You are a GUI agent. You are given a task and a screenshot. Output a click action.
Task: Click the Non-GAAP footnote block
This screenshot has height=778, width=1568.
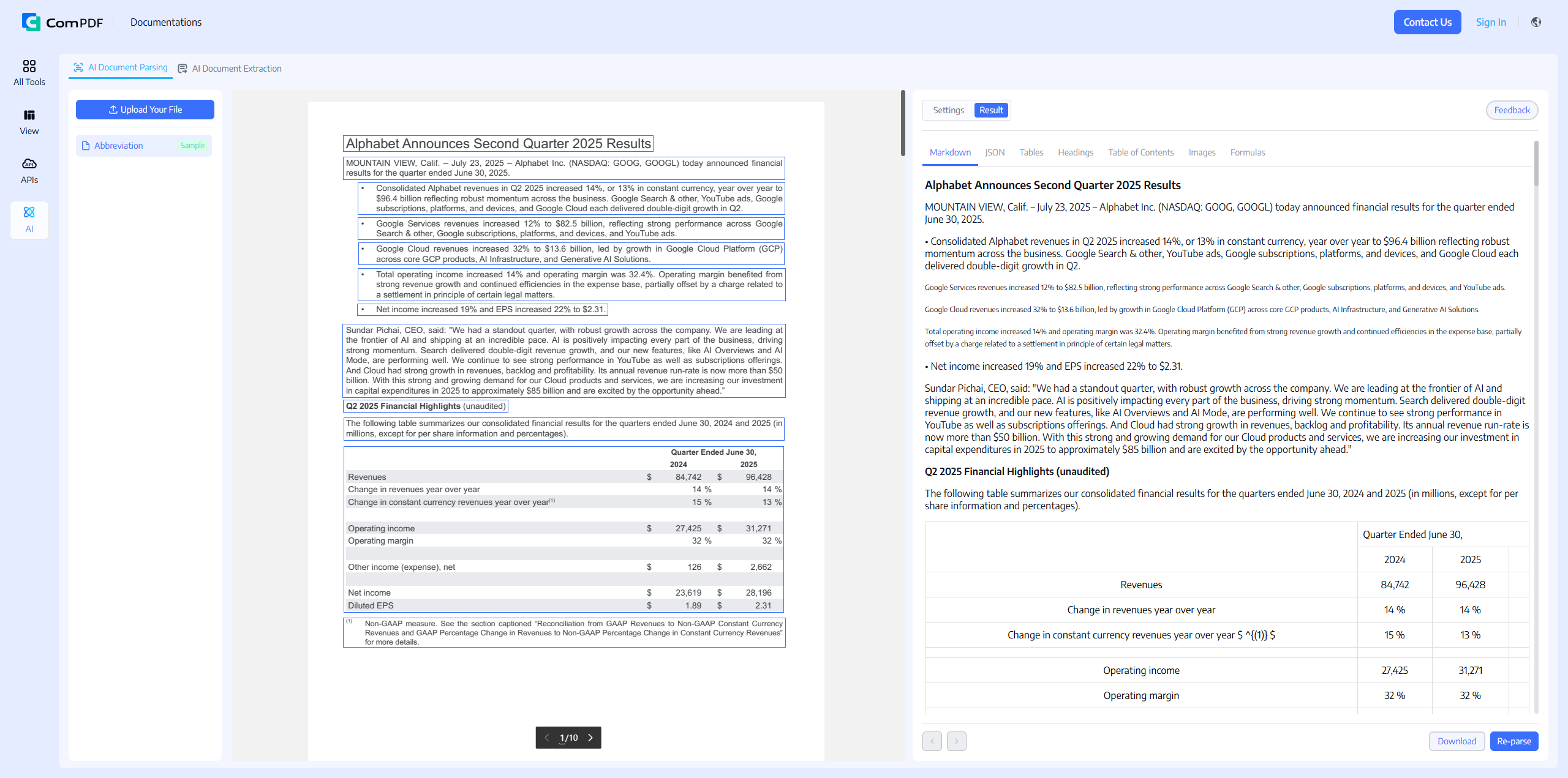(x=564, y=632)
